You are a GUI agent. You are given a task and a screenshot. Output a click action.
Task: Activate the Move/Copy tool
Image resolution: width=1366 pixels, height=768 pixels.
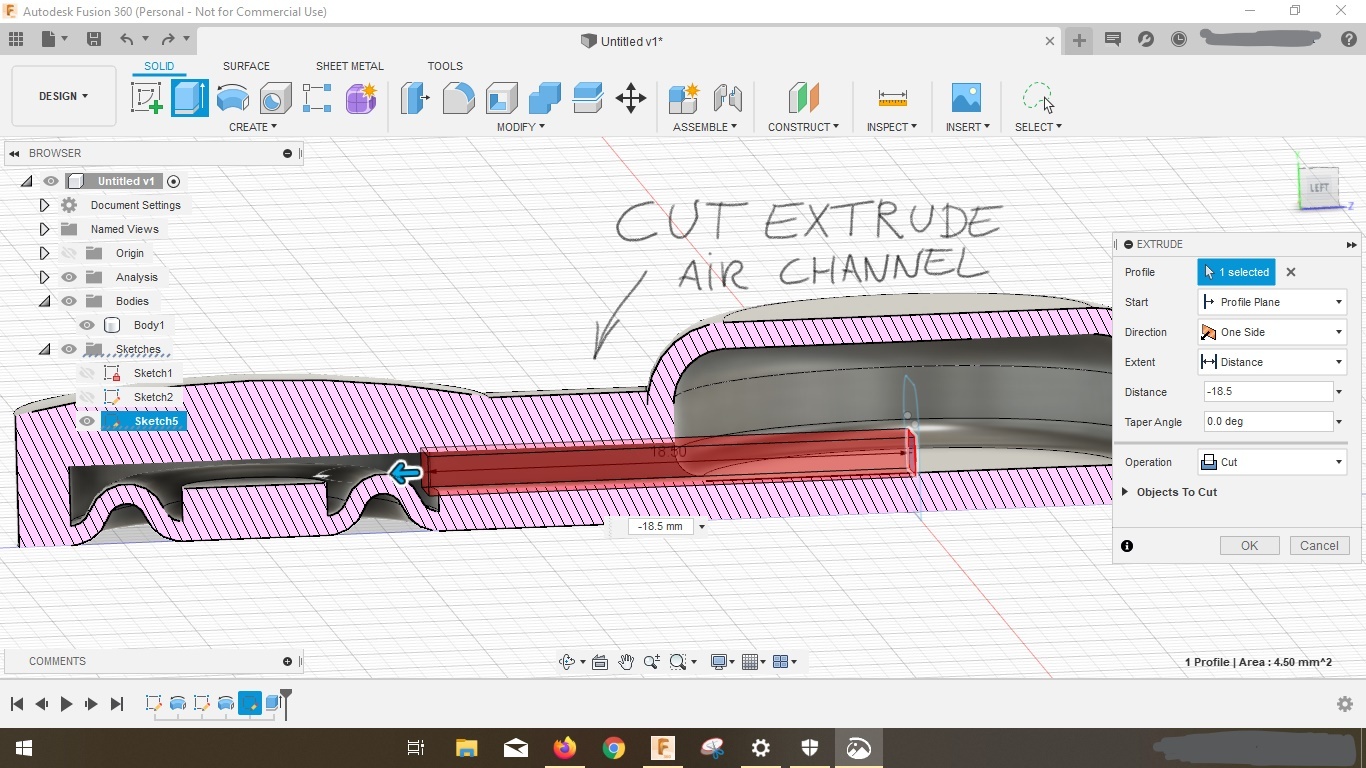pos(631,98)
